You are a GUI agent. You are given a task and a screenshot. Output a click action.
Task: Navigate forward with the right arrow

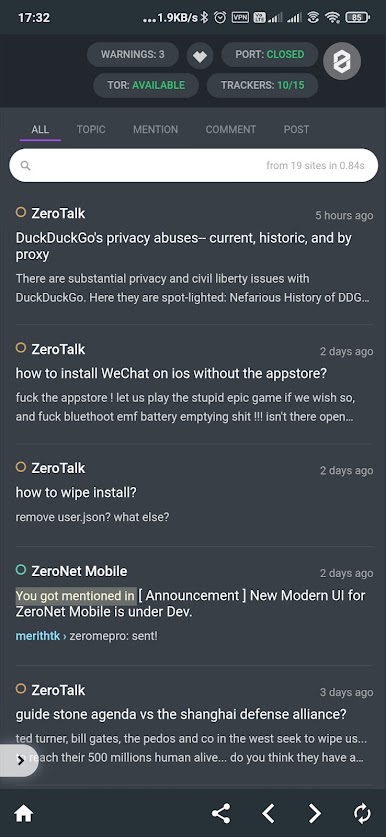[315, 814]
